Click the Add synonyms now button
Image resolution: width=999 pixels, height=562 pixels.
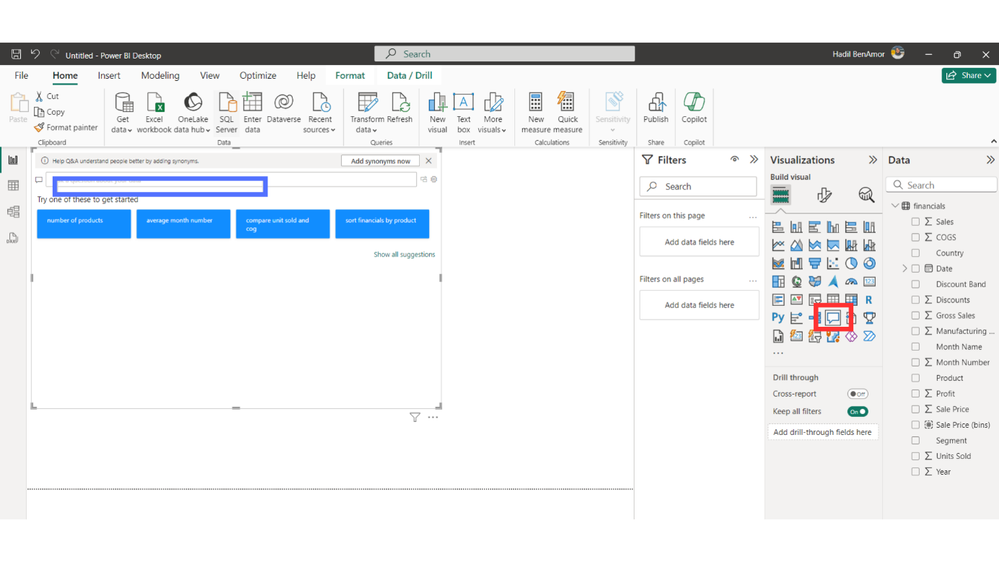380,161
